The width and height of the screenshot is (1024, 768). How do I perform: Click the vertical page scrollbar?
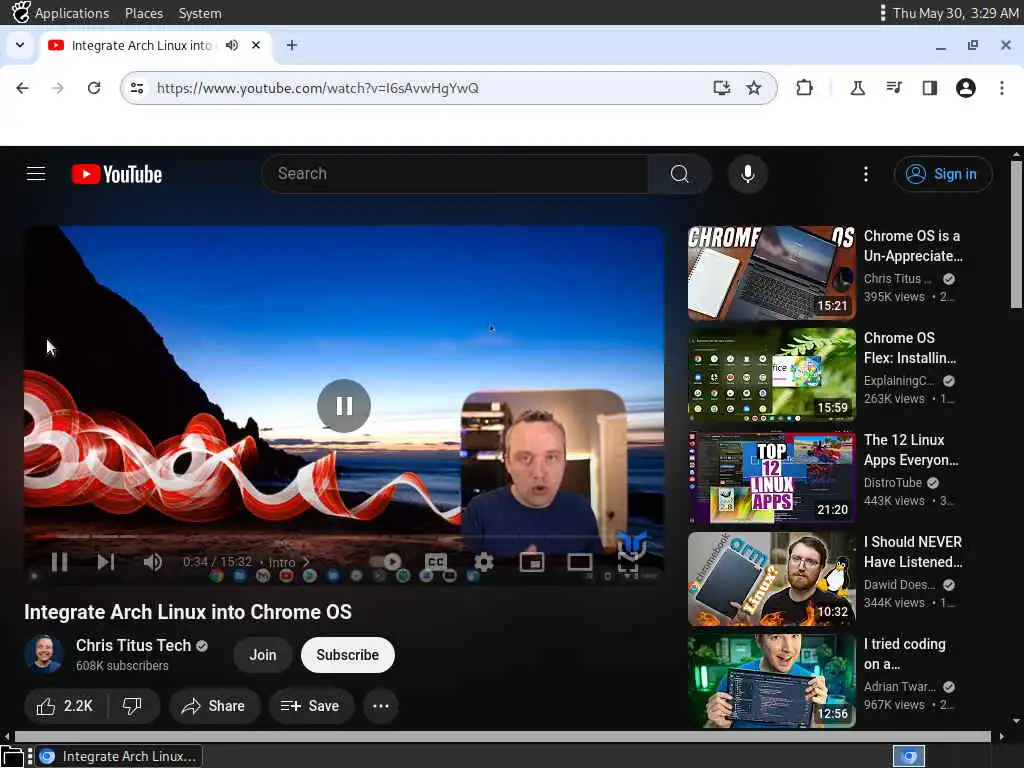1016,235
